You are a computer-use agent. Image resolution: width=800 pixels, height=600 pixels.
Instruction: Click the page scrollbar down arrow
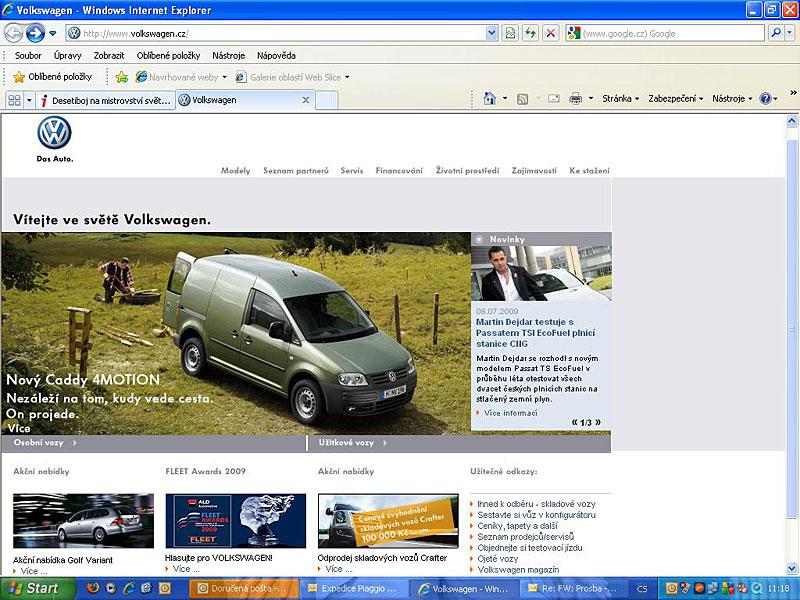[792, 568]
